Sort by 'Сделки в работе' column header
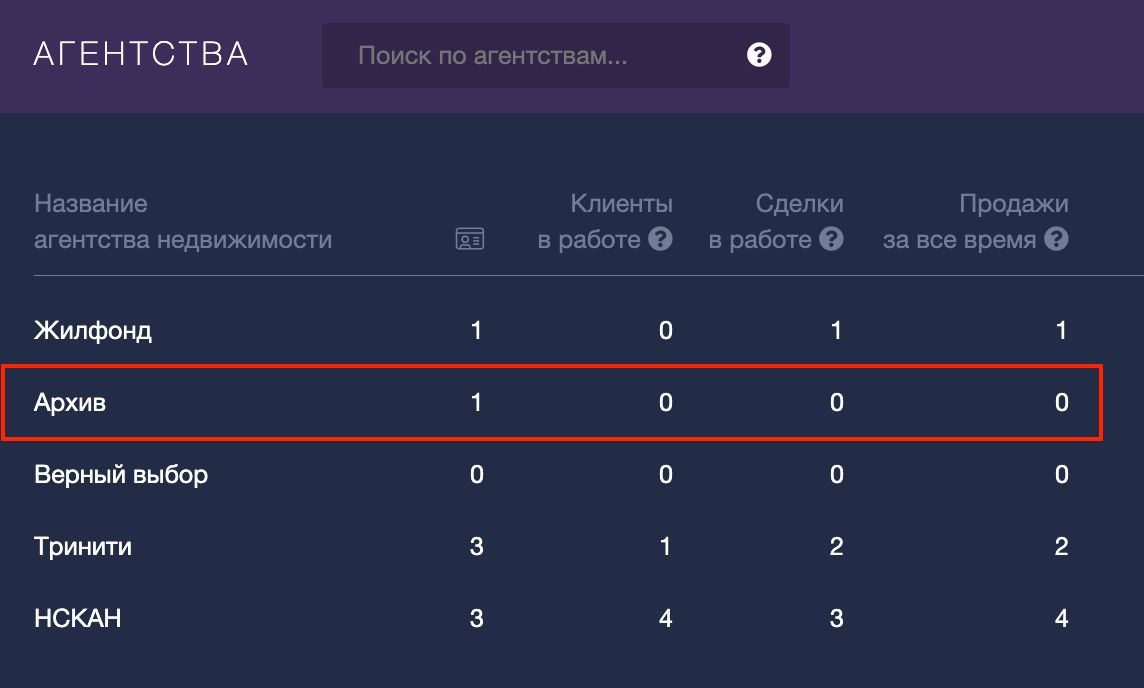 coord(776,222)
